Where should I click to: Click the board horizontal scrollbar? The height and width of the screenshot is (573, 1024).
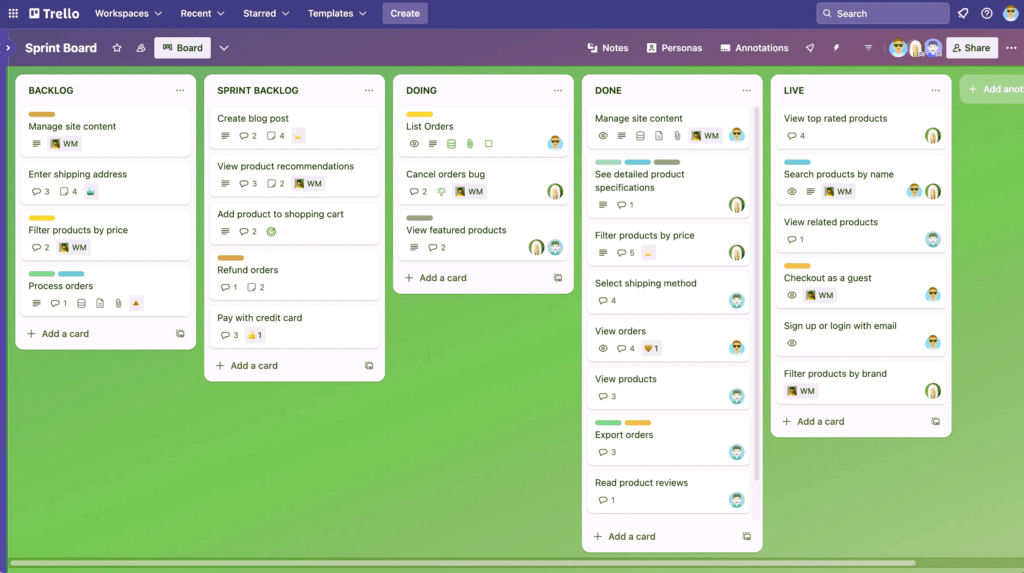point(462,563)
